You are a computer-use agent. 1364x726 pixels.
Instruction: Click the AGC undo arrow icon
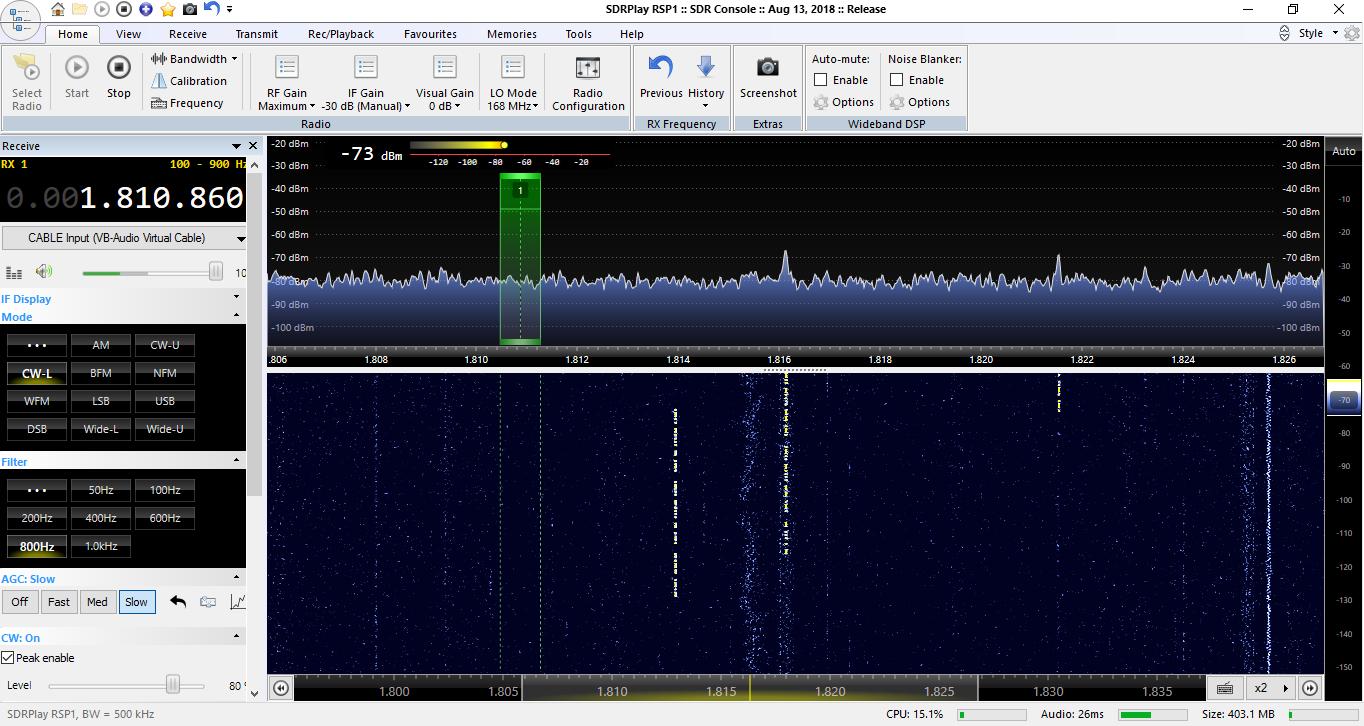[x=178, y=602]
